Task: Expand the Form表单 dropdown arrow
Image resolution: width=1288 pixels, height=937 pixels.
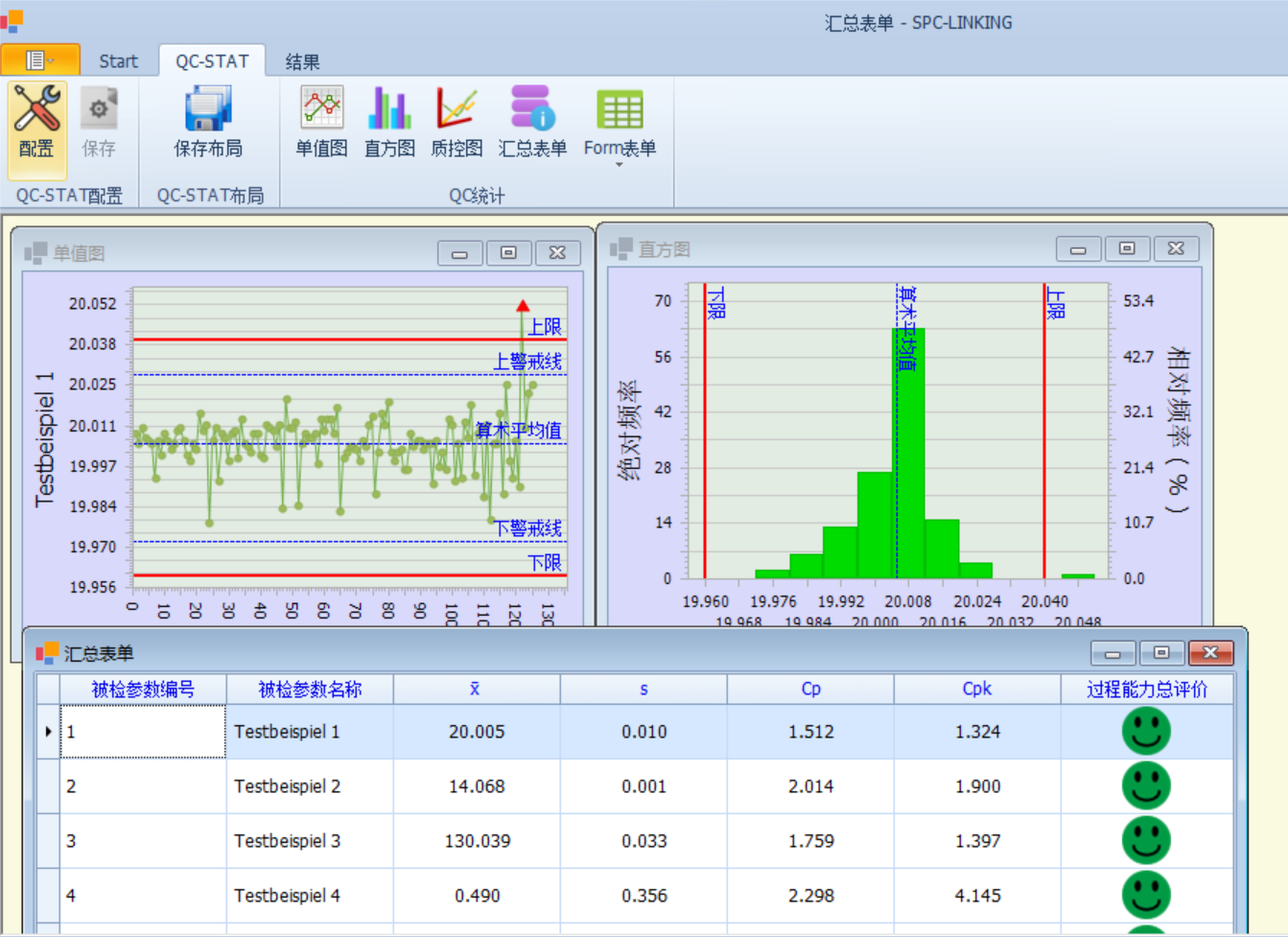Action: pyautogui.click(x=620, y=165)
